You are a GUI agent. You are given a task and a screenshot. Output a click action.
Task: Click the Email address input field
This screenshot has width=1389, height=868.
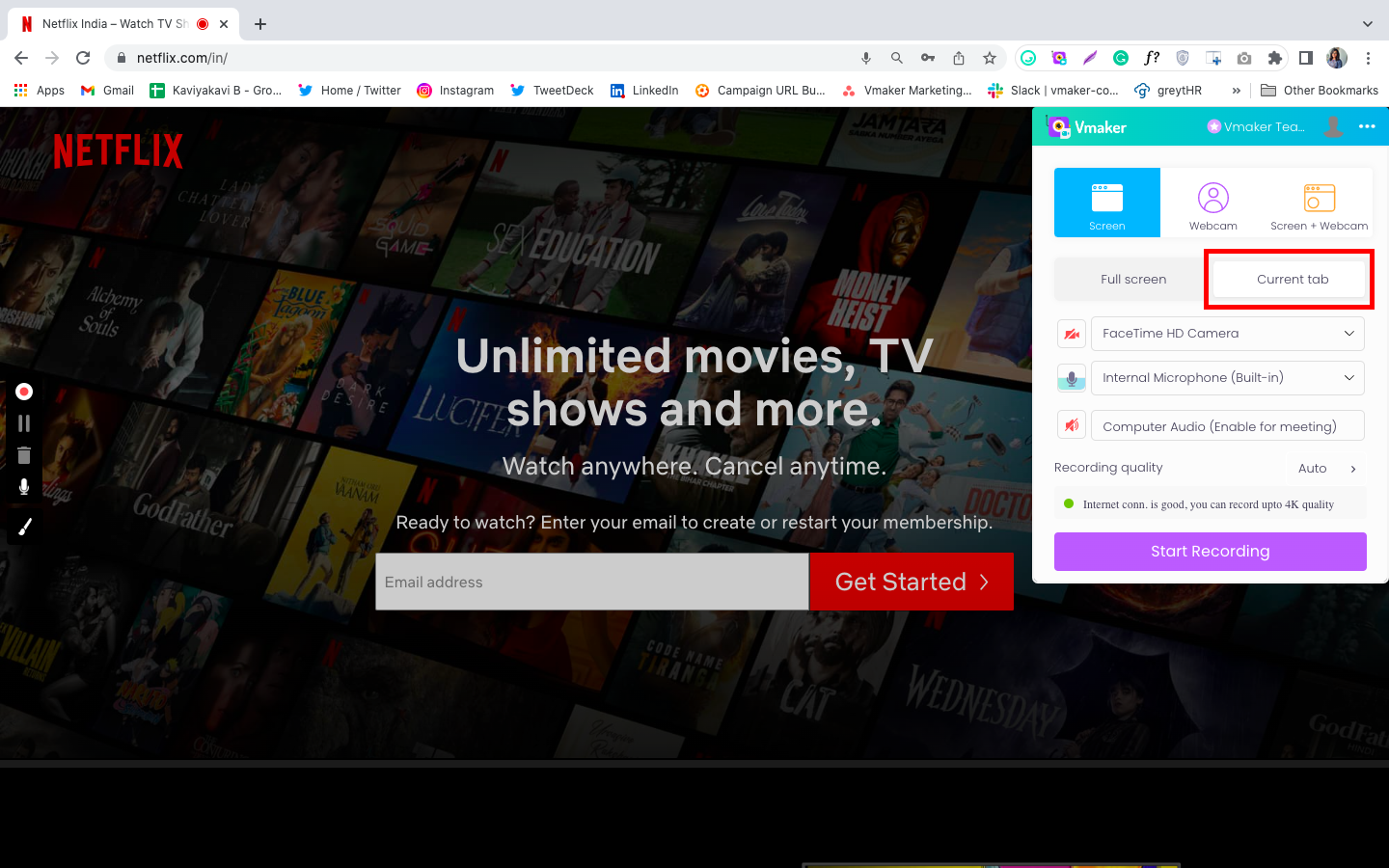click(x=592, y=582)
